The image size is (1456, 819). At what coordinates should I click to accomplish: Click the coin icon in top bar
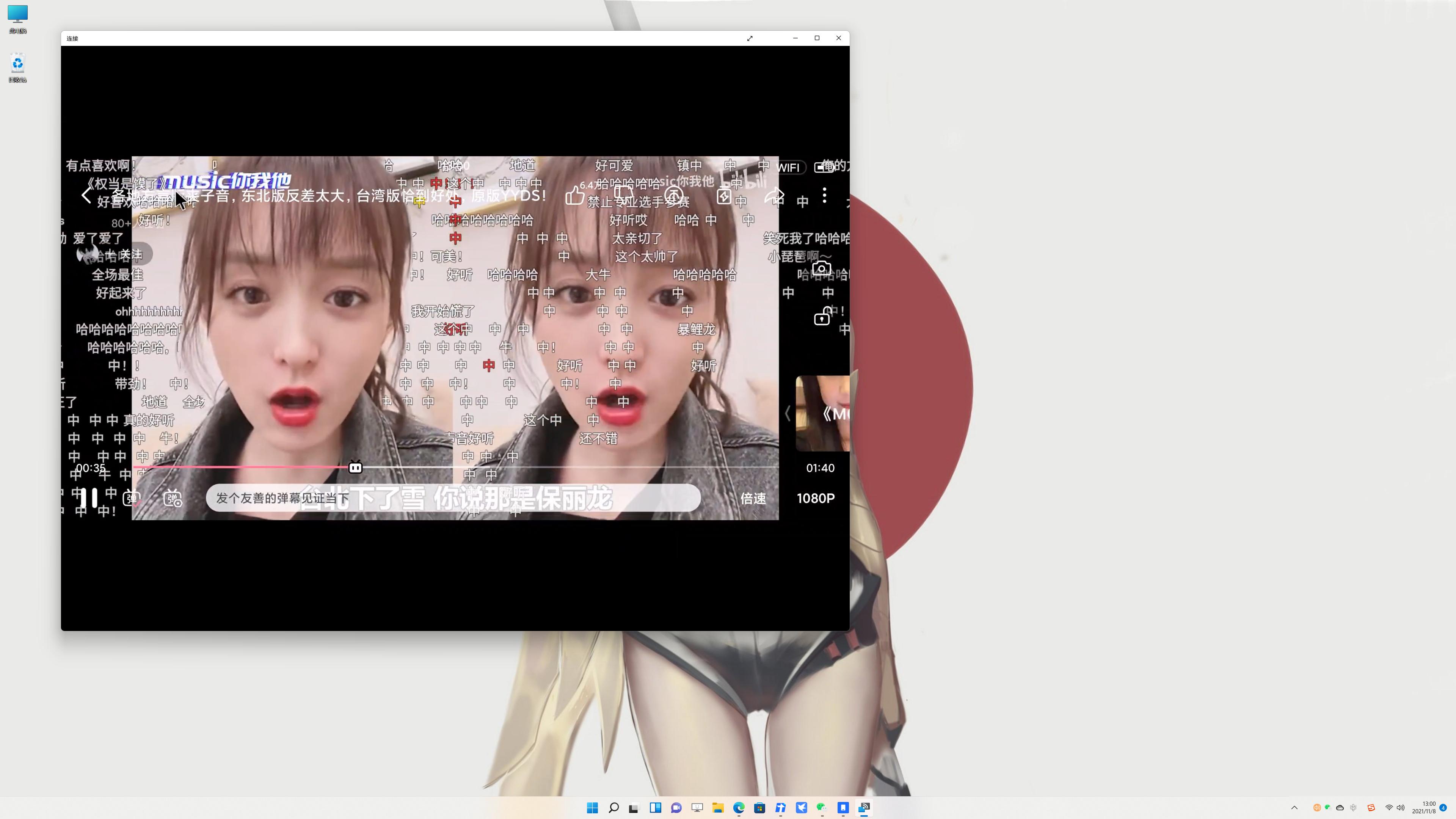pos(674,196)
